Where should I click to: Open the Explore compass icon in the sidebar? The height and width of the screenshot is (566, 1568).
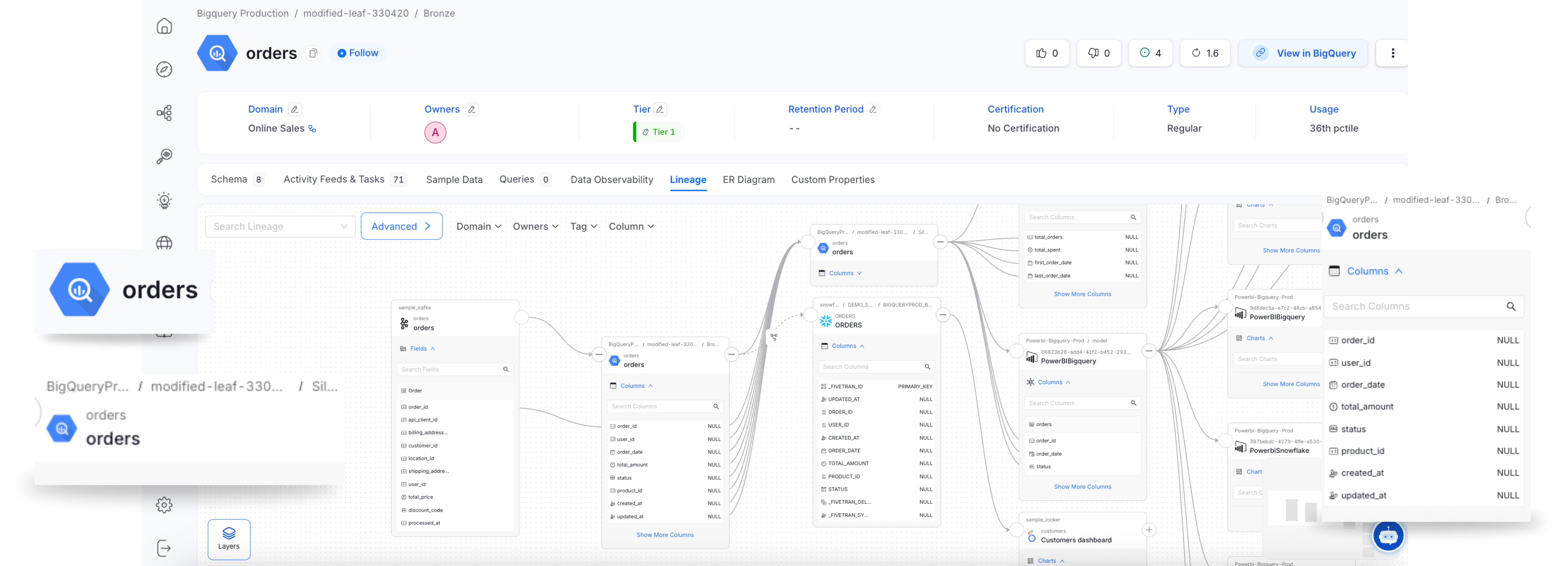(x=164, y=69)
